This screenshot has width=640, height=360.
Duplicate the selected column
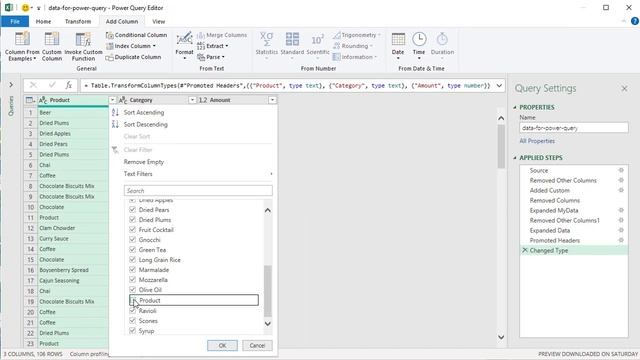tap(133, 57)
